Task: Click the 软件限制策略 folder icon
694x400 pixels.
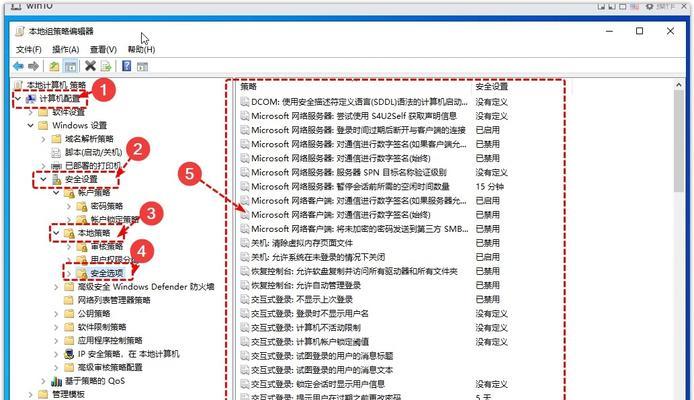Action: 69,327
